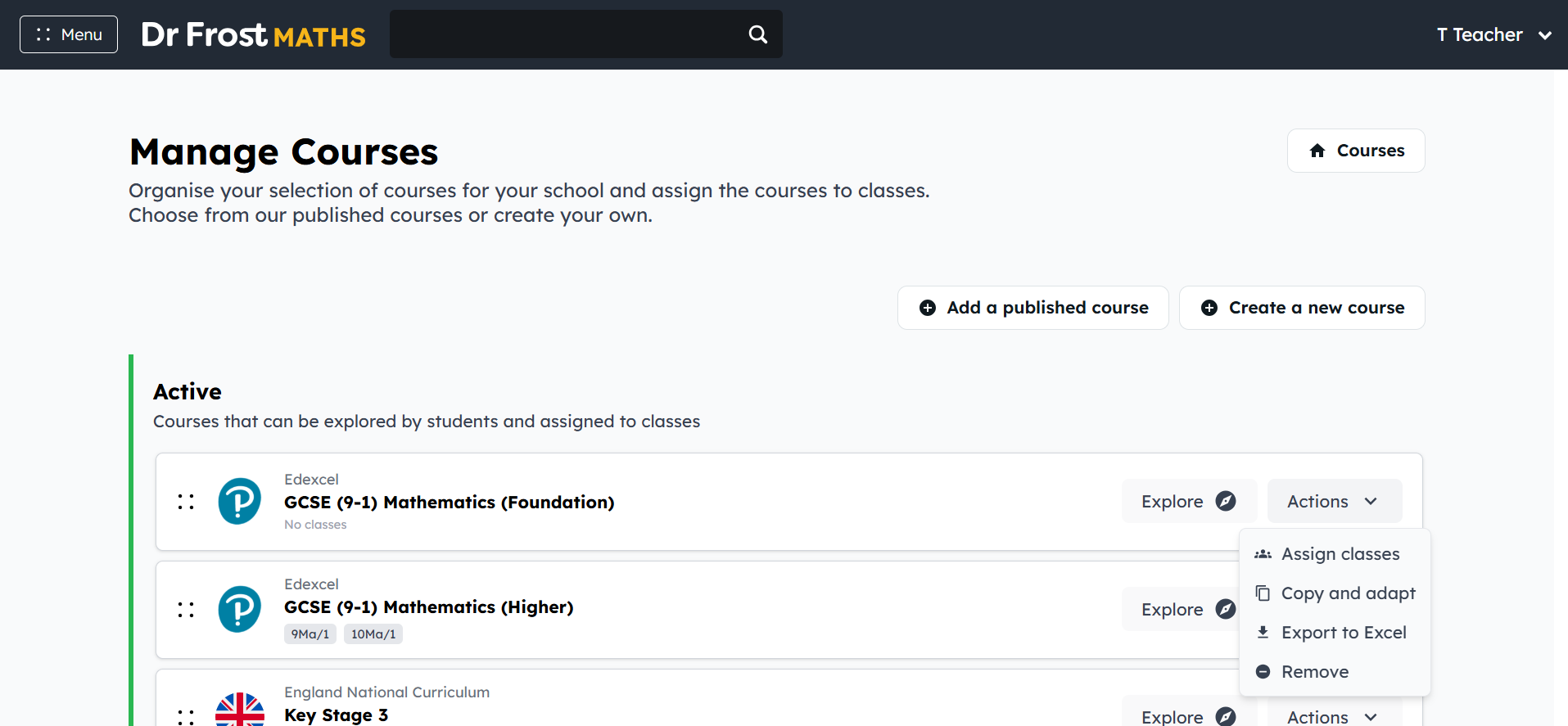Select Assign classes from Actions menu
The width and height of the screenshot is (1568, 726).
1335,554
